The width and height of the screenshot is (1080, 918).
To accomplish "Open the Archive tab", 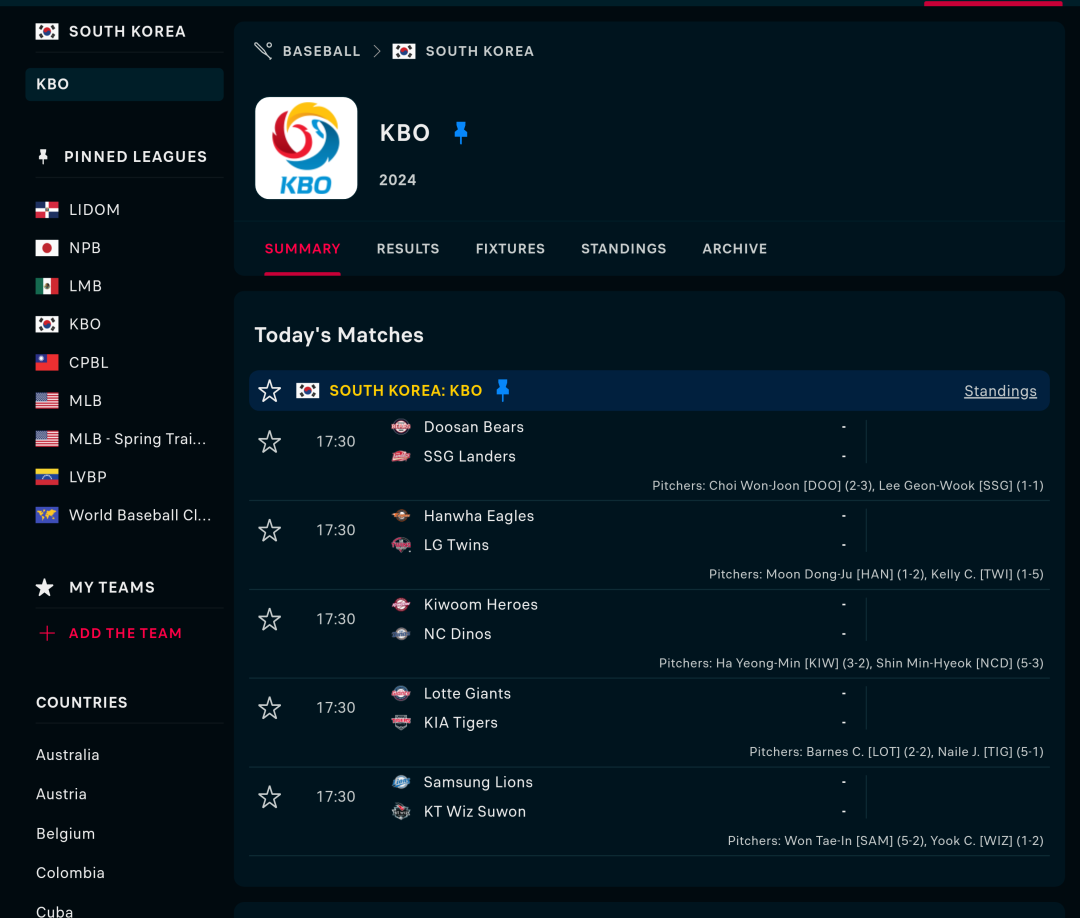I will pos(735,249).
